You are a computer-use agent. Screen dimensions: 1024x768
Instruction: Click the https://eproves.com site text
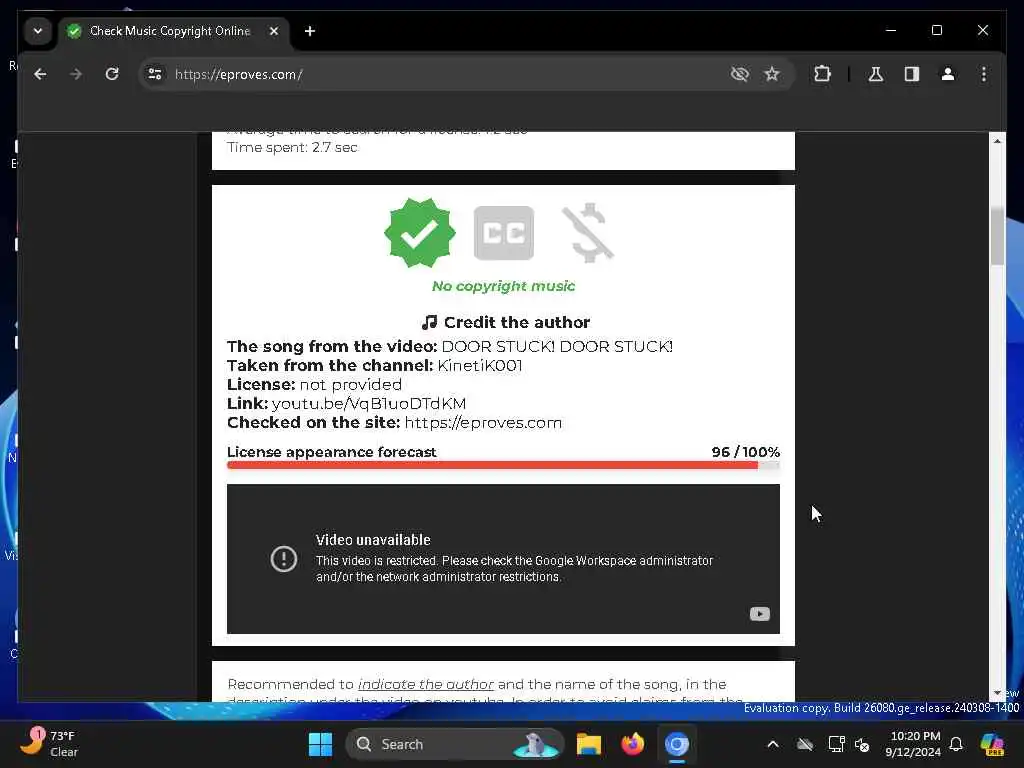pos(483,423)
